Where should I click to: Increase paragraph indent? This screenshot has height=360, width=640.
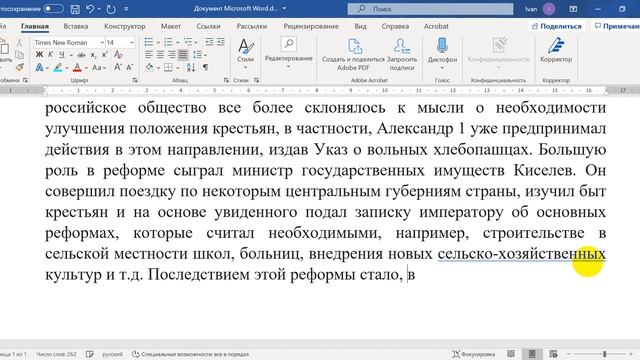point(220,42)
